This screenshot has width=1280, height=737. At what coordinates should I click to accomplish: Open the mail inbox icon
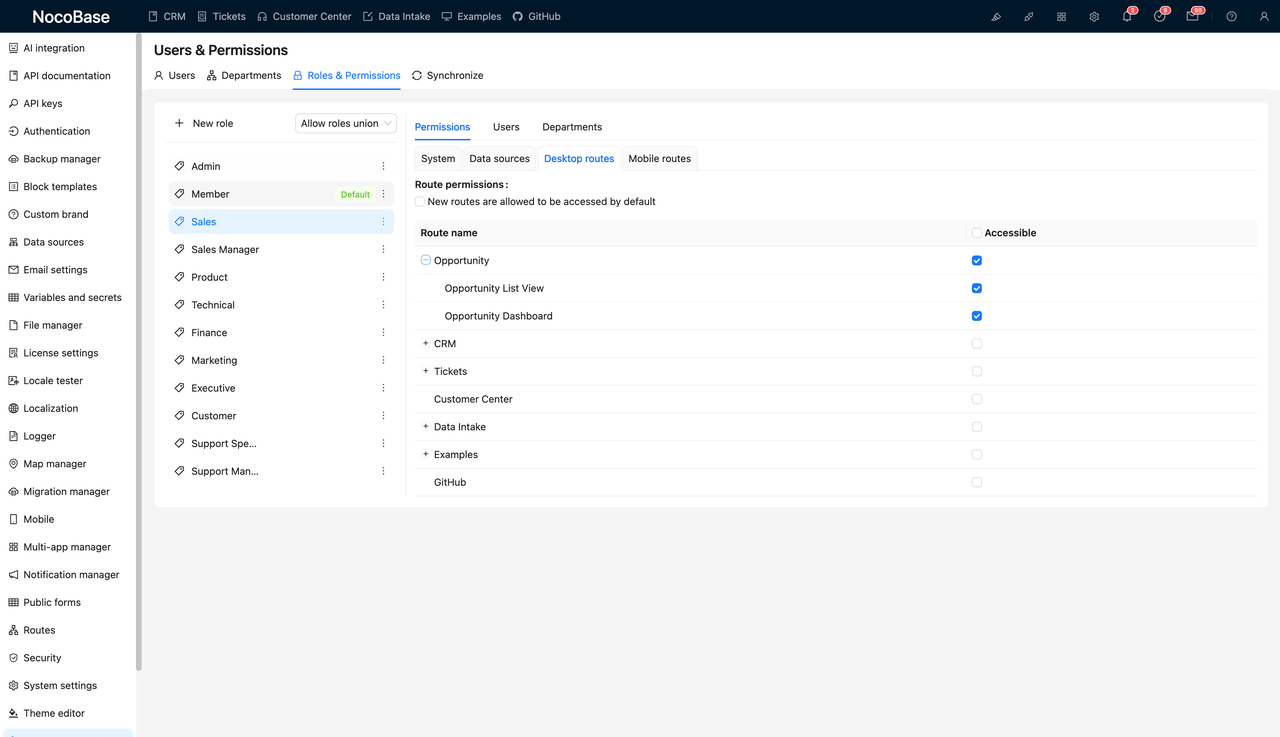[1192, 17]
